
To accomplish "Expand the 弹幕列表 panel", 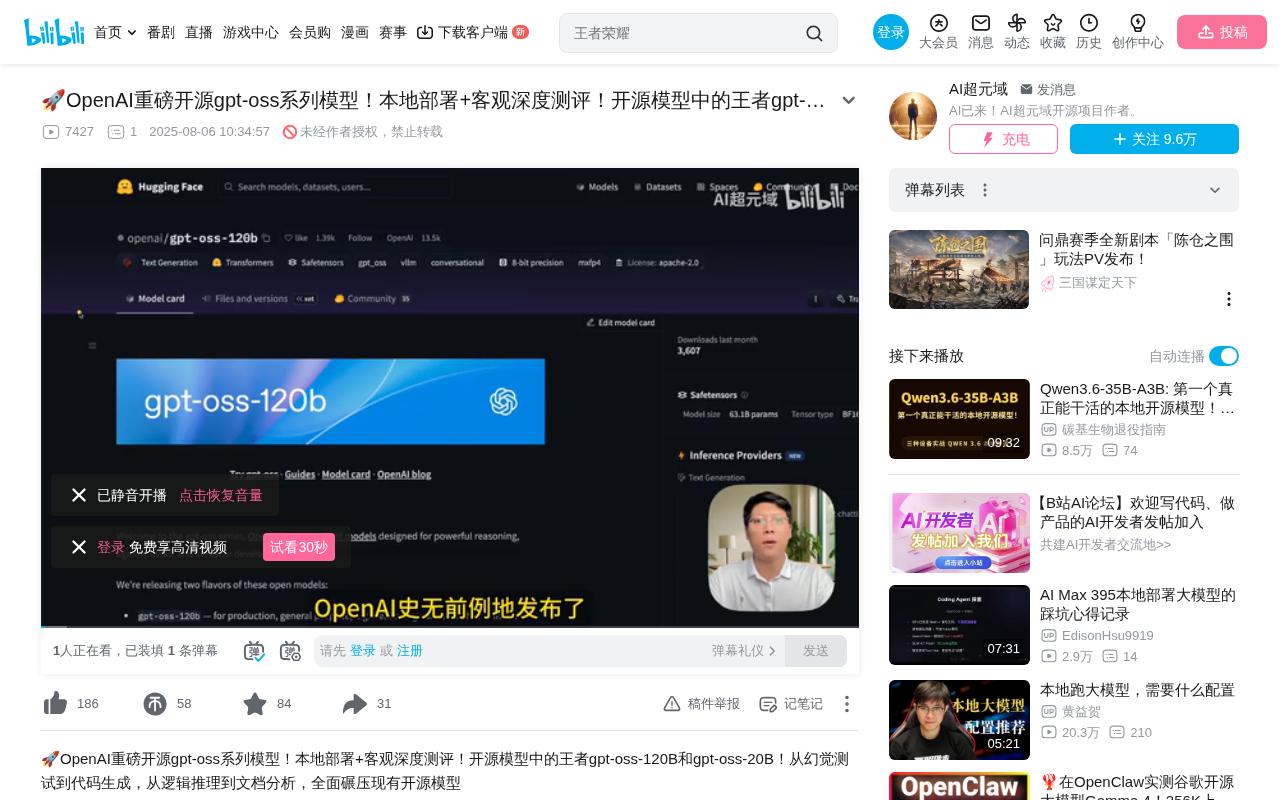I will (x=1215, y=190).
